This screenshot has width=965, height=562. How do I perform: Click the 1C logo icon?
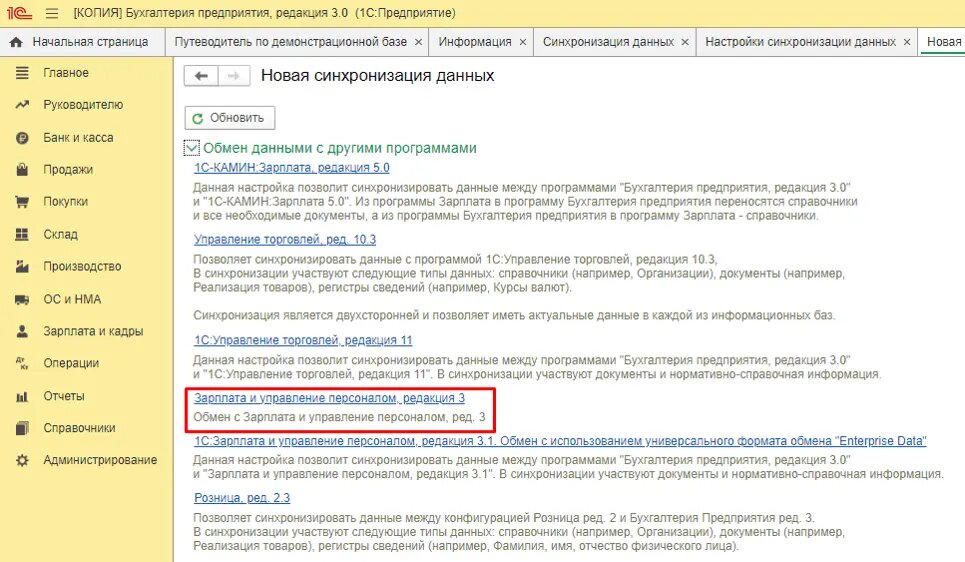19,13
